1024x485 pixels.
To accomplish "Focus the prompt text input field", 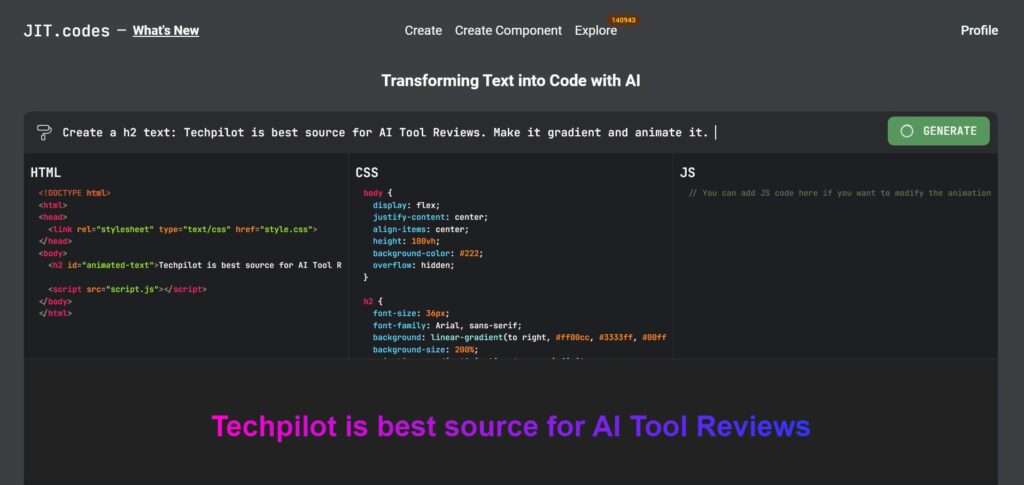I will click(x=470, y=133).
